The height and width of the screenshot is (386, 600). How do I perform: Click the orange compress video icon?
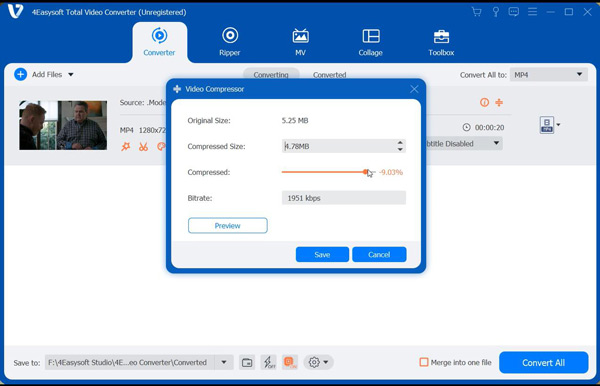tap(499, 102)
